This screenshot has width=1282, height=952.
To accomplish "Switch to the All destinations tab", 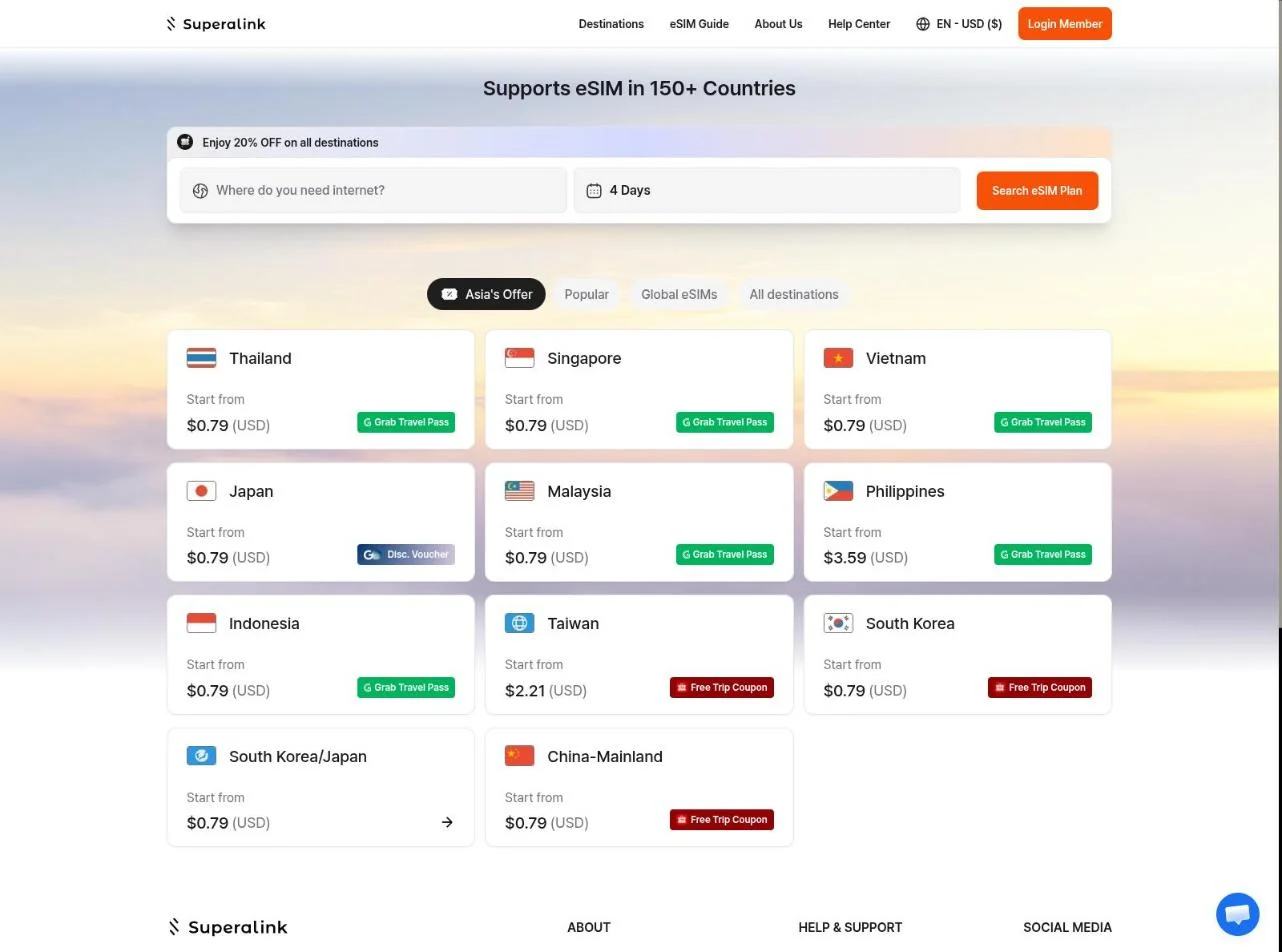I will 794,294.
